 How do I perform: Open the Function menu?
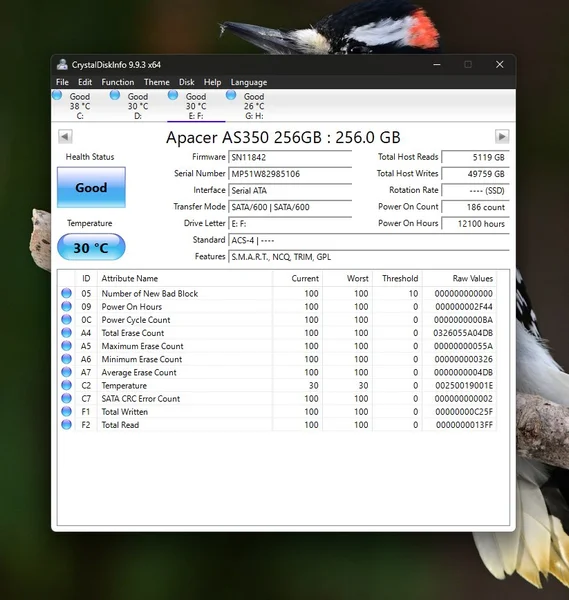pyautogui.click(x=117, y=82)
